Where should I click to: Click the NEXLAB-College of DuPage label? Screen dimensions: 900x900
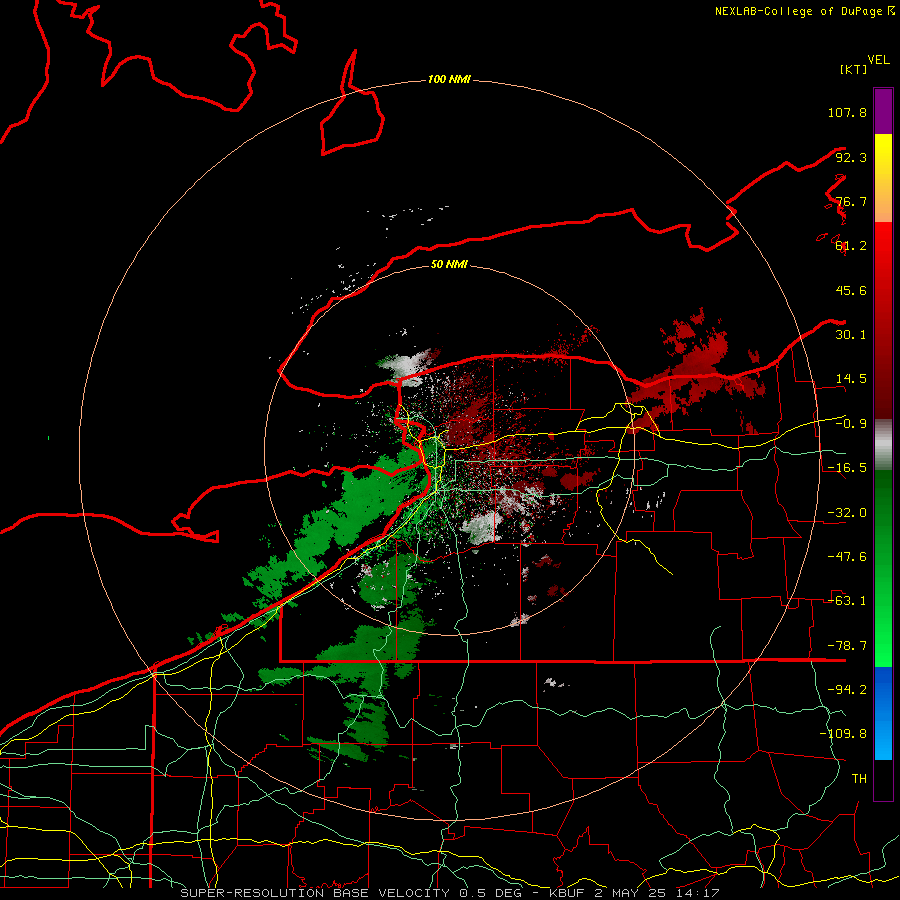[x=804, y=11]
